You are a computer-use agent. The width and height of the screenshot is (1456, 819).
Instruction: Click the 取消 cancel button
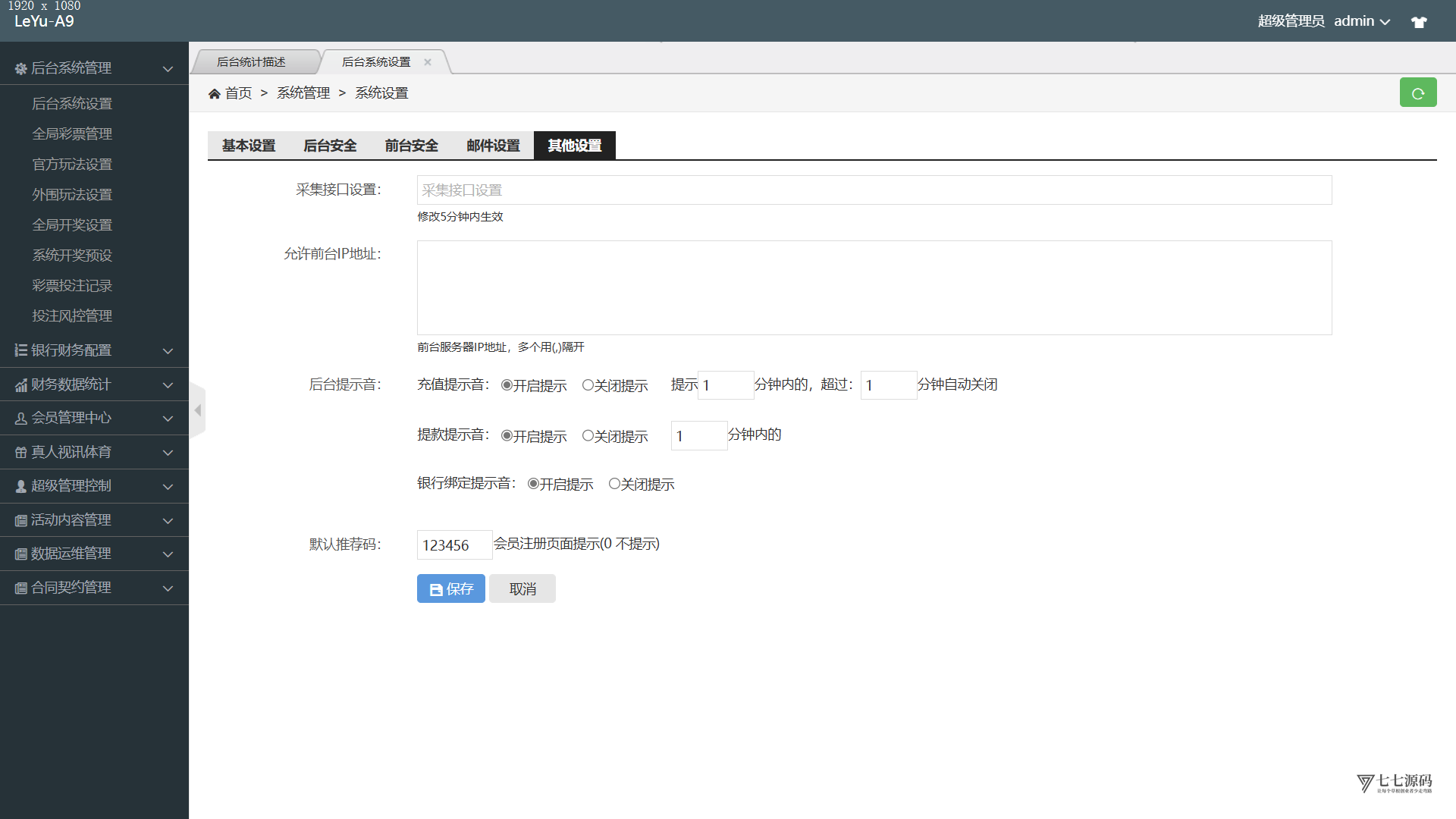tap(522, 589)
